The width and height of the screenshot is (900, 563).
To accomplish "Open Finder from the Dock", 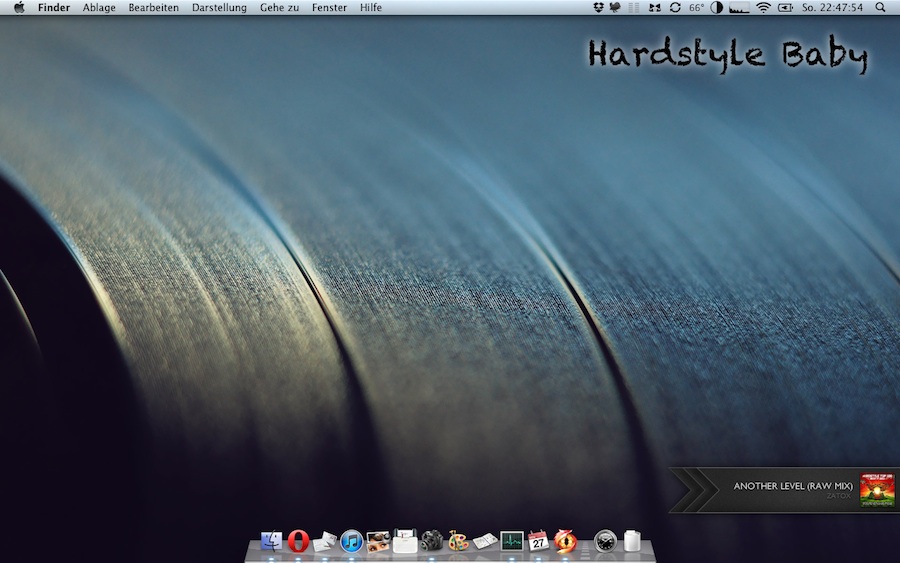I will click(271, 541).
